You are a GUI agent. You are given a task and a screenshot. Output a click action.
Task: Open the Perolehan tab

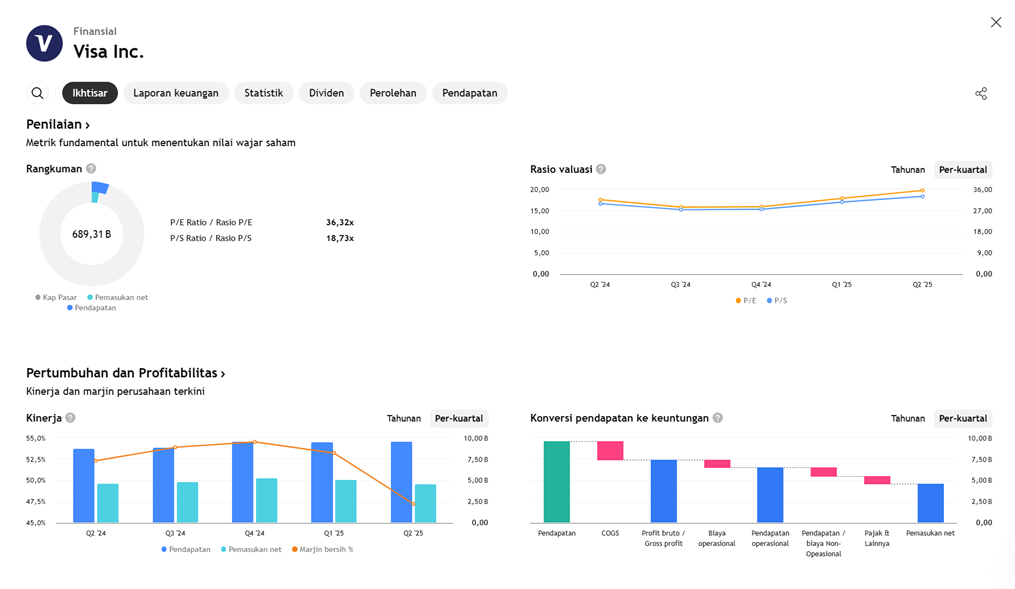click(x=393, y=93)
